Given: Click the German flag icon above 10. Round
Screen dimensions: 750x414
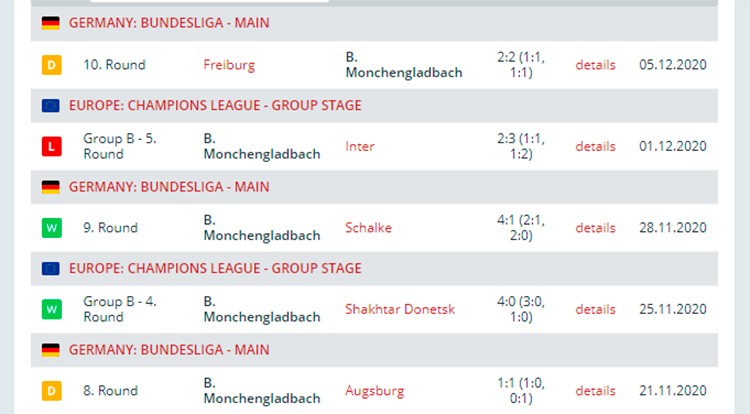Looking at the screenshot, I should [51, 23].
